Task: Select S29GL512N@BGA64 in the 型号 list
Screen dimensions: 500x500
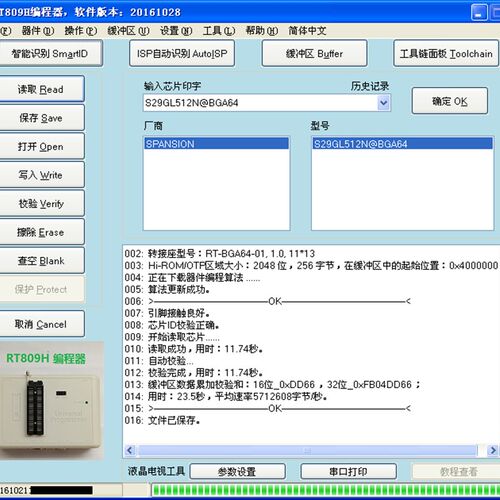Action: click(x=402, y=144)
